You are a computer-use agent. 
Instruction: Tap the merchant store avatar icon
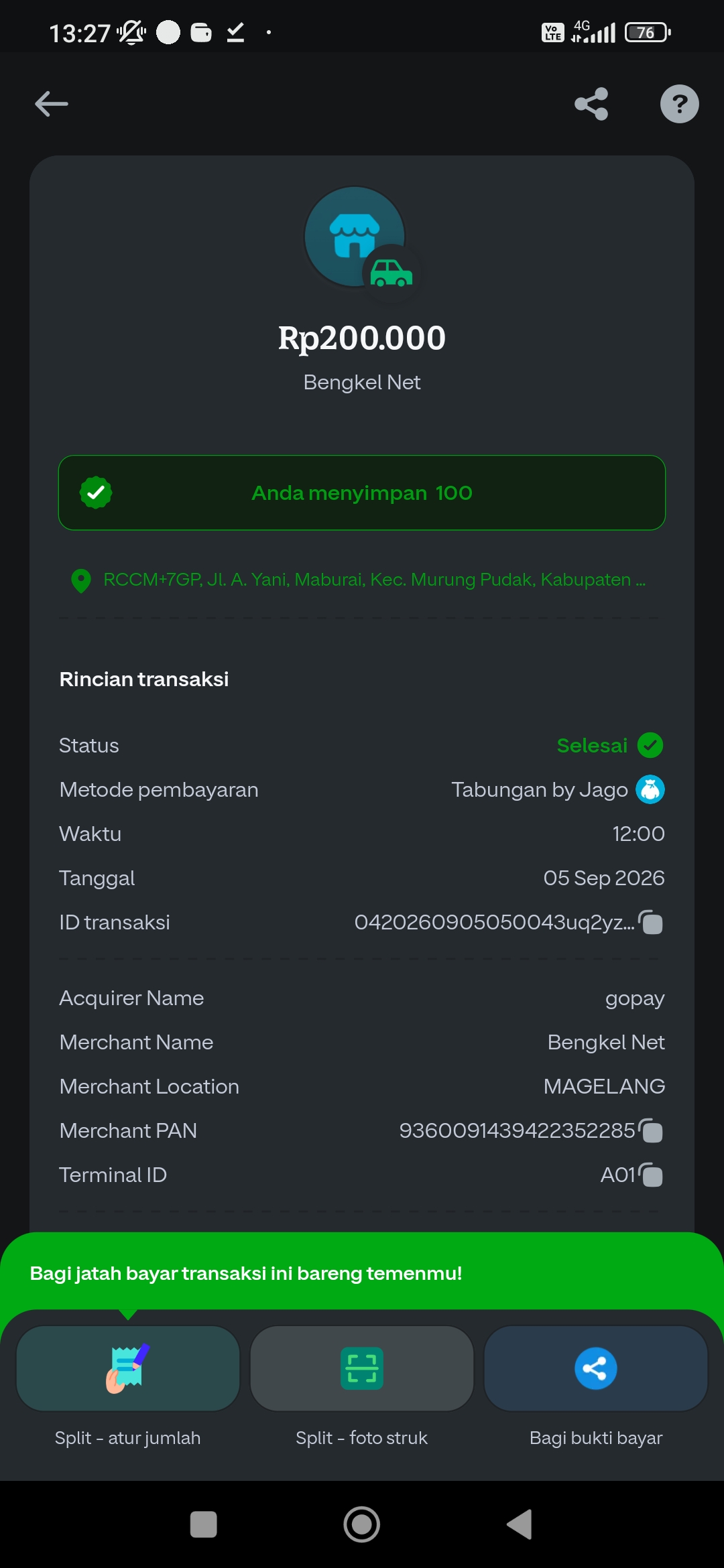[x=355, y=237]
